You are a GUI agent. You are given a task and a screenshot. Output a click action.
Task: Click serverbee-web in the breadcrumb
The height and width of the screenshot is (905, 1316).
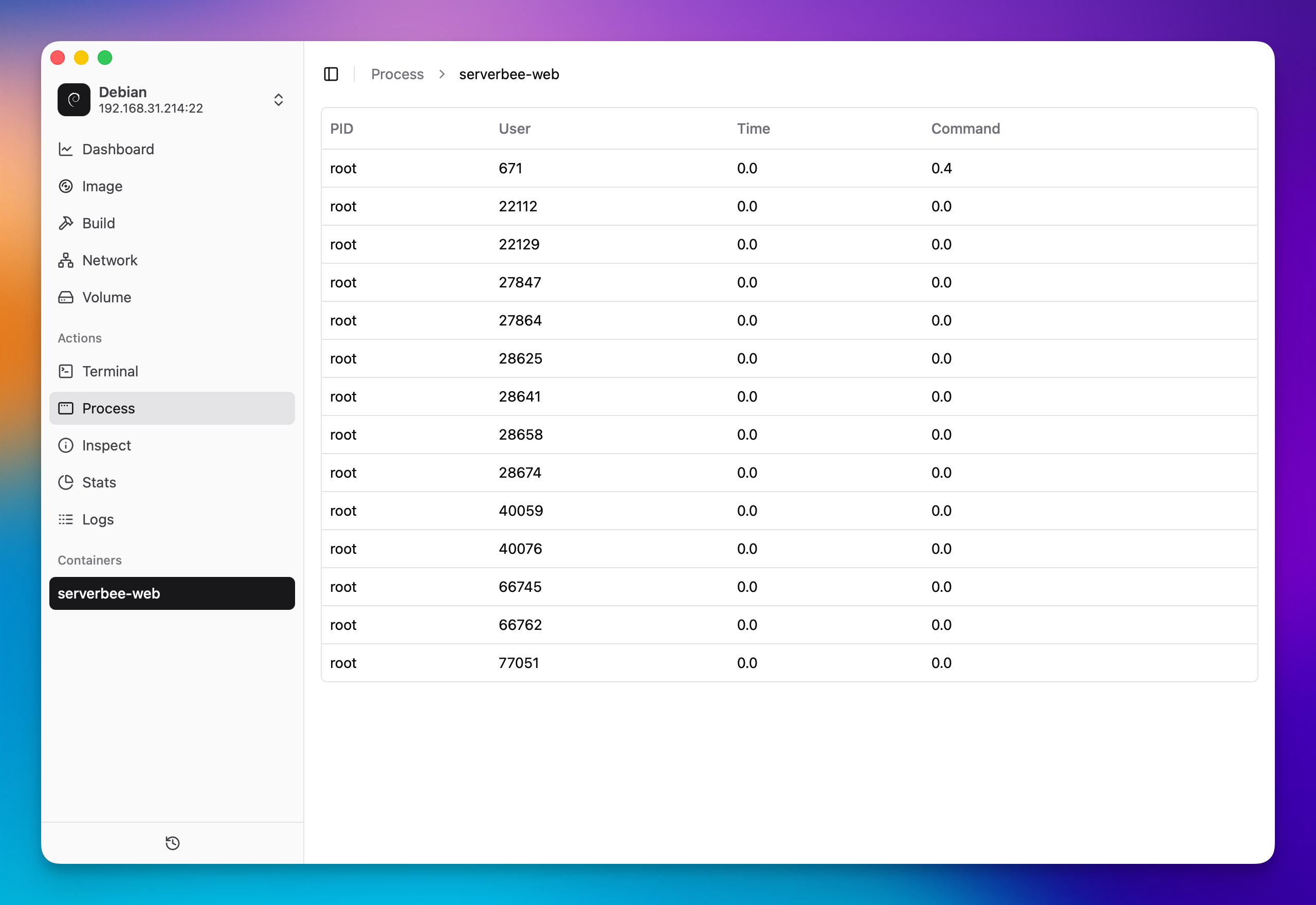(x=508, y=74)
